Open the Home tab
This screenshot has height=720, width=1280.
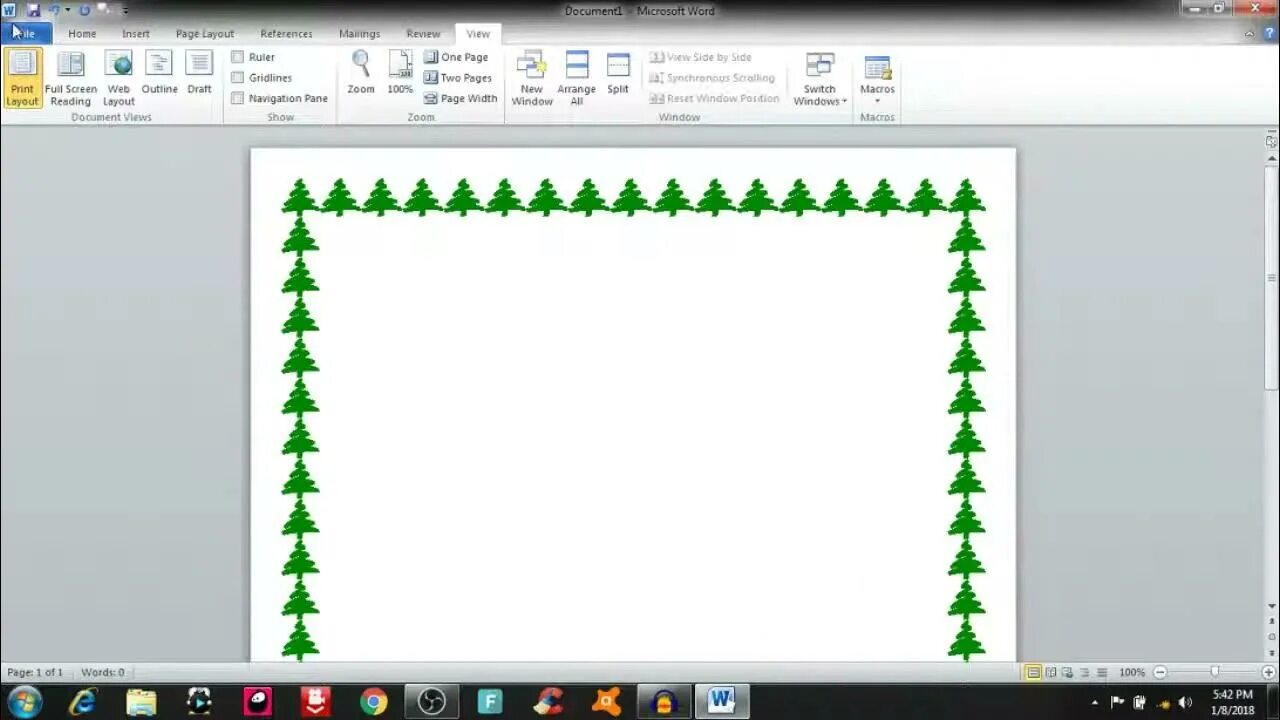[82, 34]
